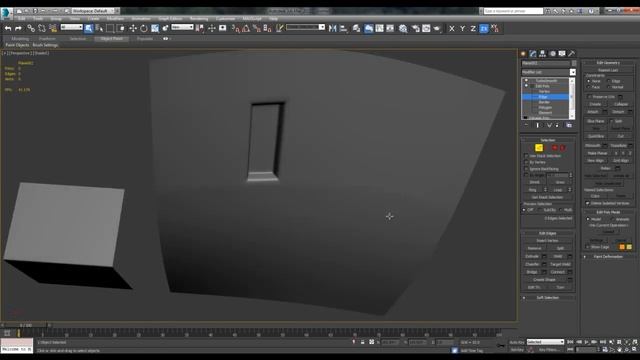Toggle Window/Crossing selection mode
640x360 pixels.
coord(121,28)
